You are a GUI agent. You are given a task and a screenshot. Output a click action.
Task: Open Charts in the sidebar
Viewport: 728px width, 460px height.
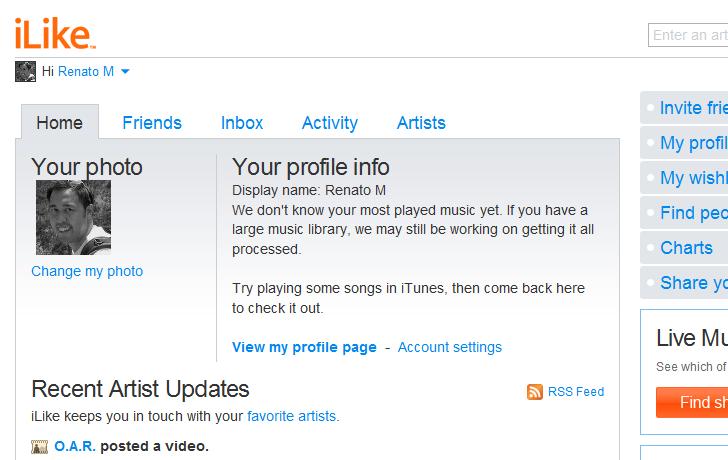click(687, 248)
